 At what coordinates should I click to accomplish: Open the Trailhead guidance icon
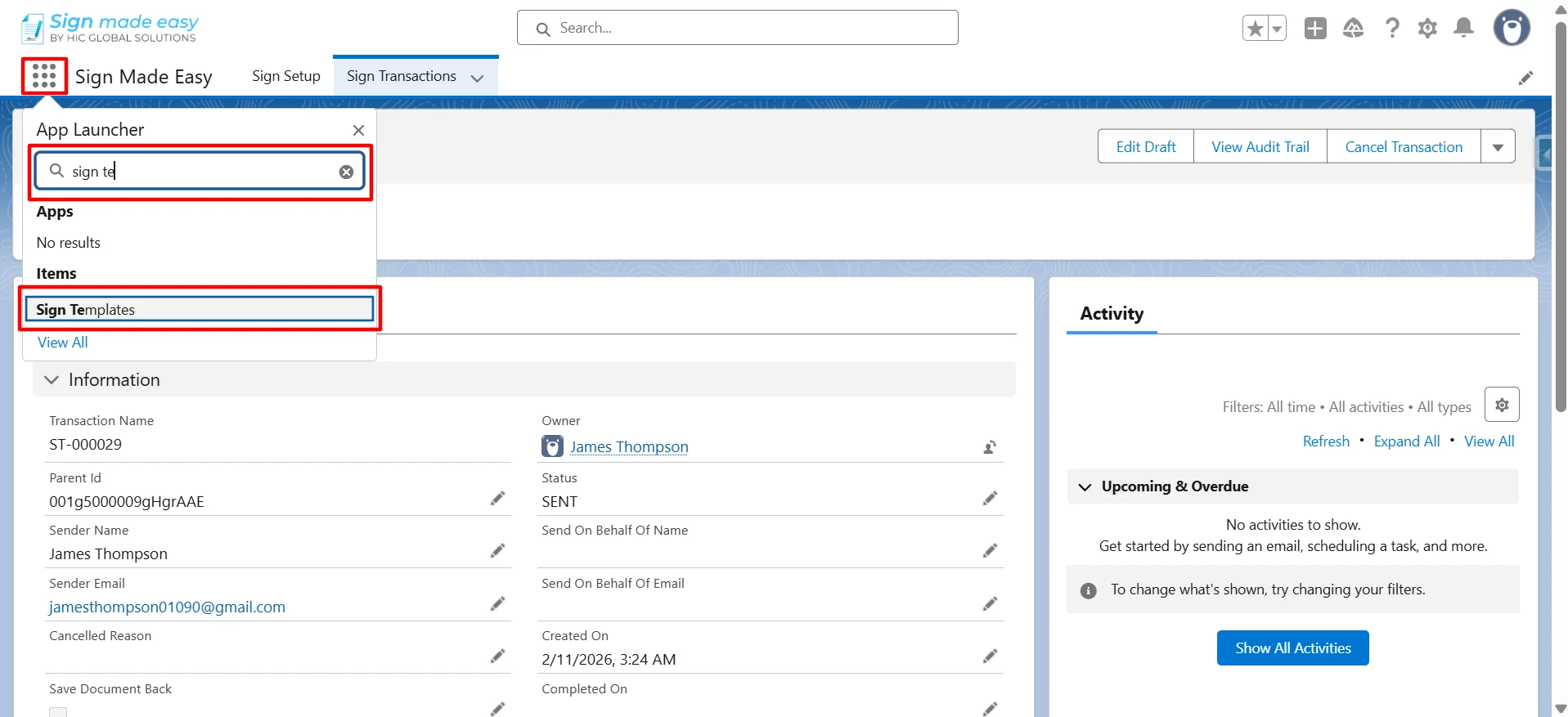pyautogui.click(x=1354, y=29)
